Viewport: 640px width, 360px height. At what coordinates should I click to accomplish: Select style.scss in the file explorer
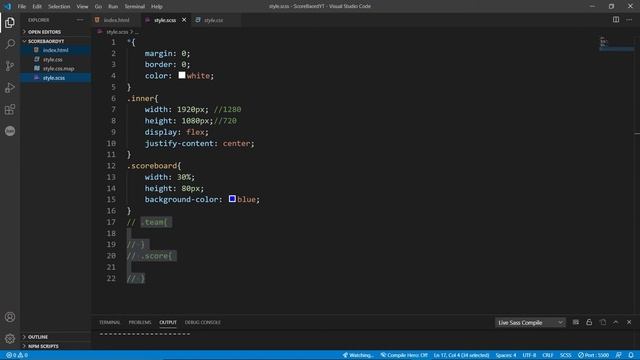point(56,78)
